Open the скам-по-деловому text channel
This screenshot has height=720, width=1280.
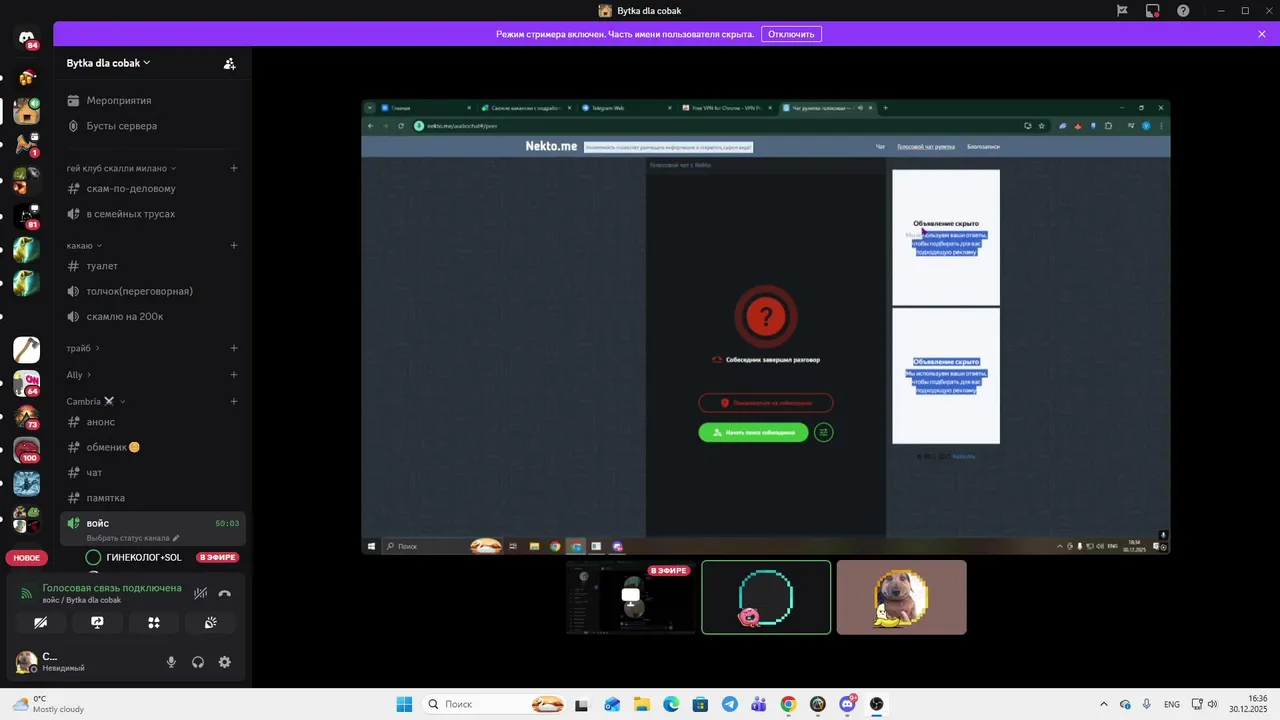click(x=153, y=188)
